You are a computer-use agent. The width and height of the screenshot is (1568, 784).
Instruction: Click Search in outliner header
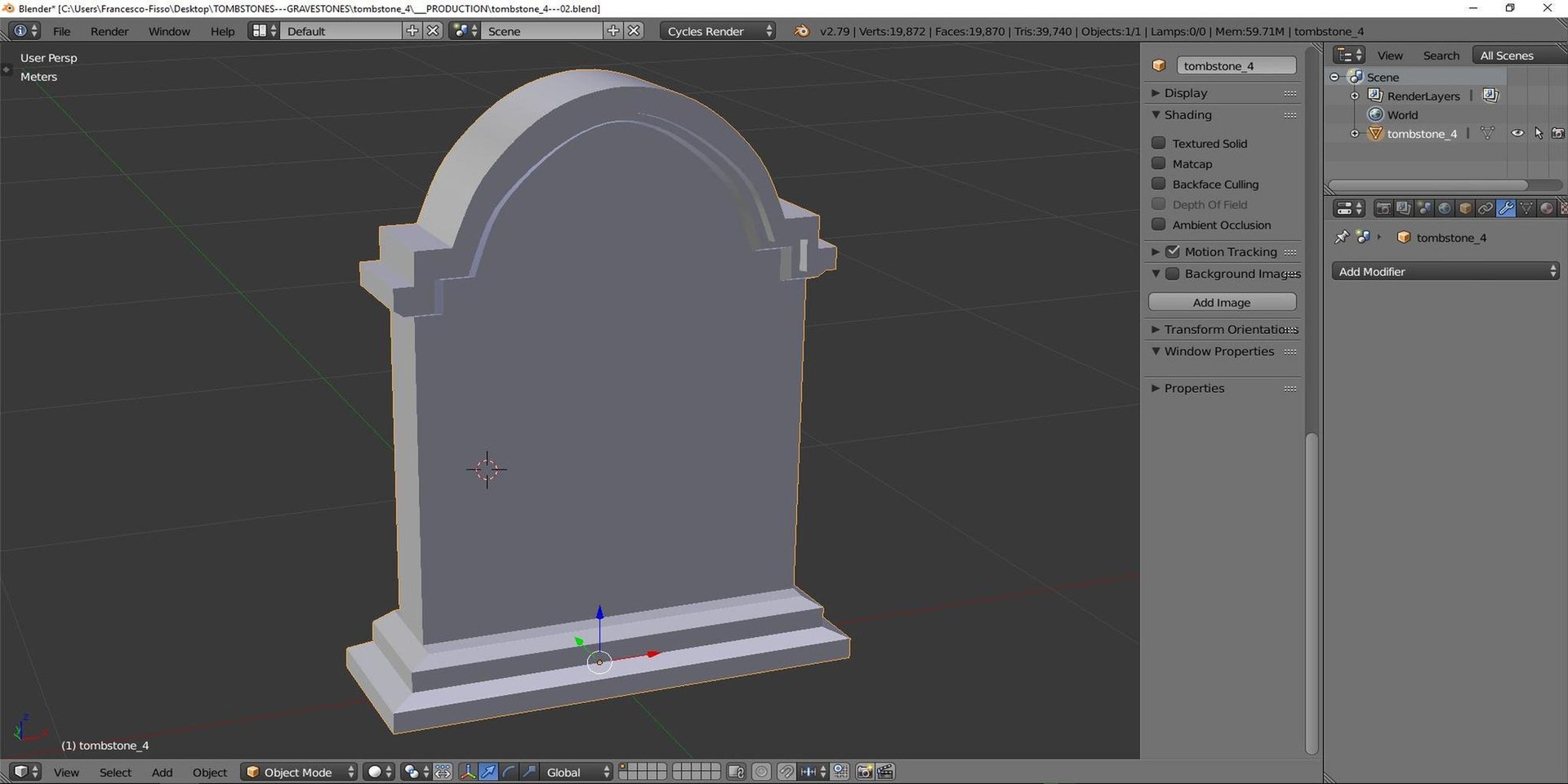(x=1441, y=56)
